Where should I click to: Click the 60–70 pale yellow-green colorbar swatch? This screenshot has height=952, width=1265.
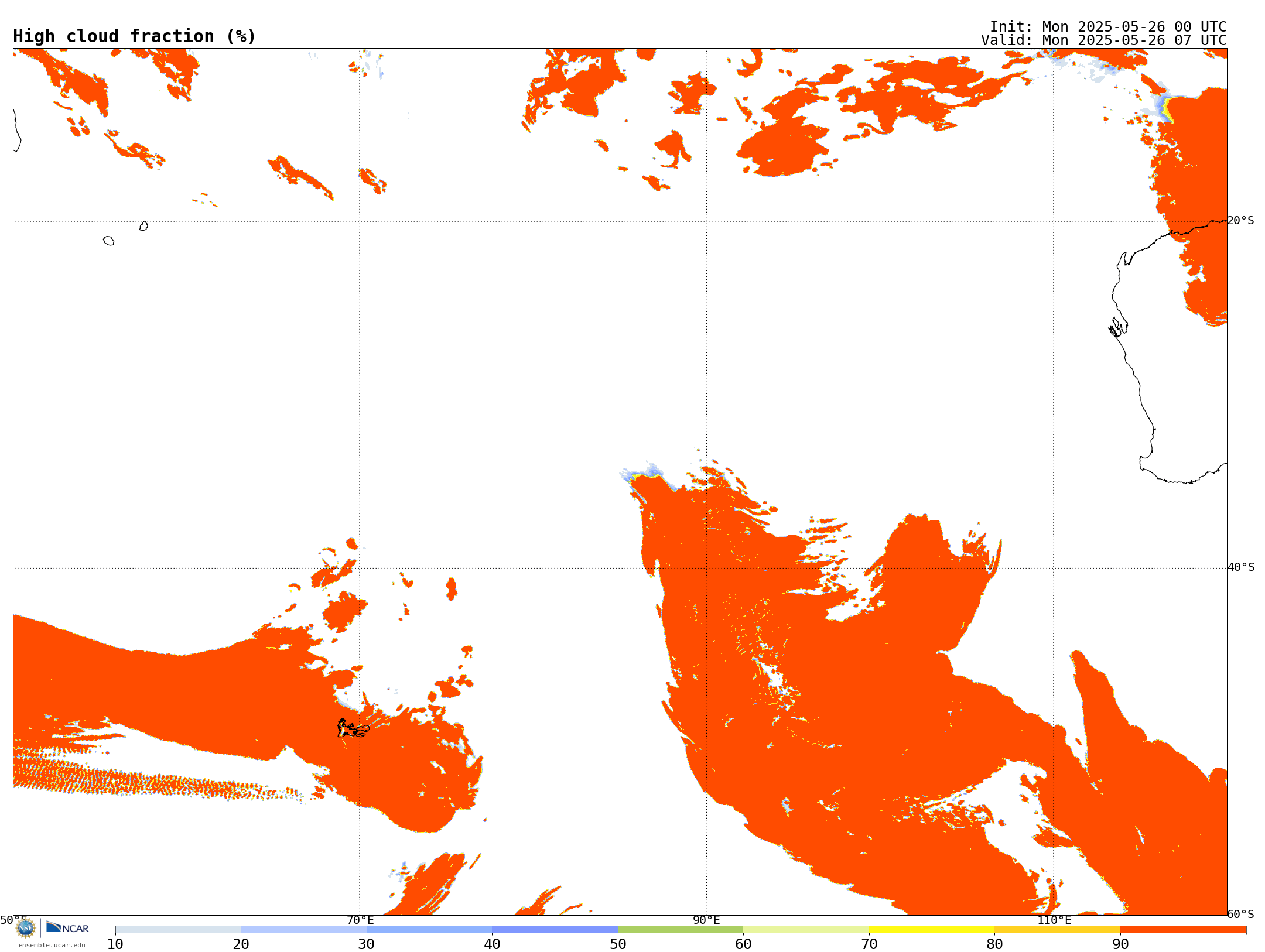806,930
